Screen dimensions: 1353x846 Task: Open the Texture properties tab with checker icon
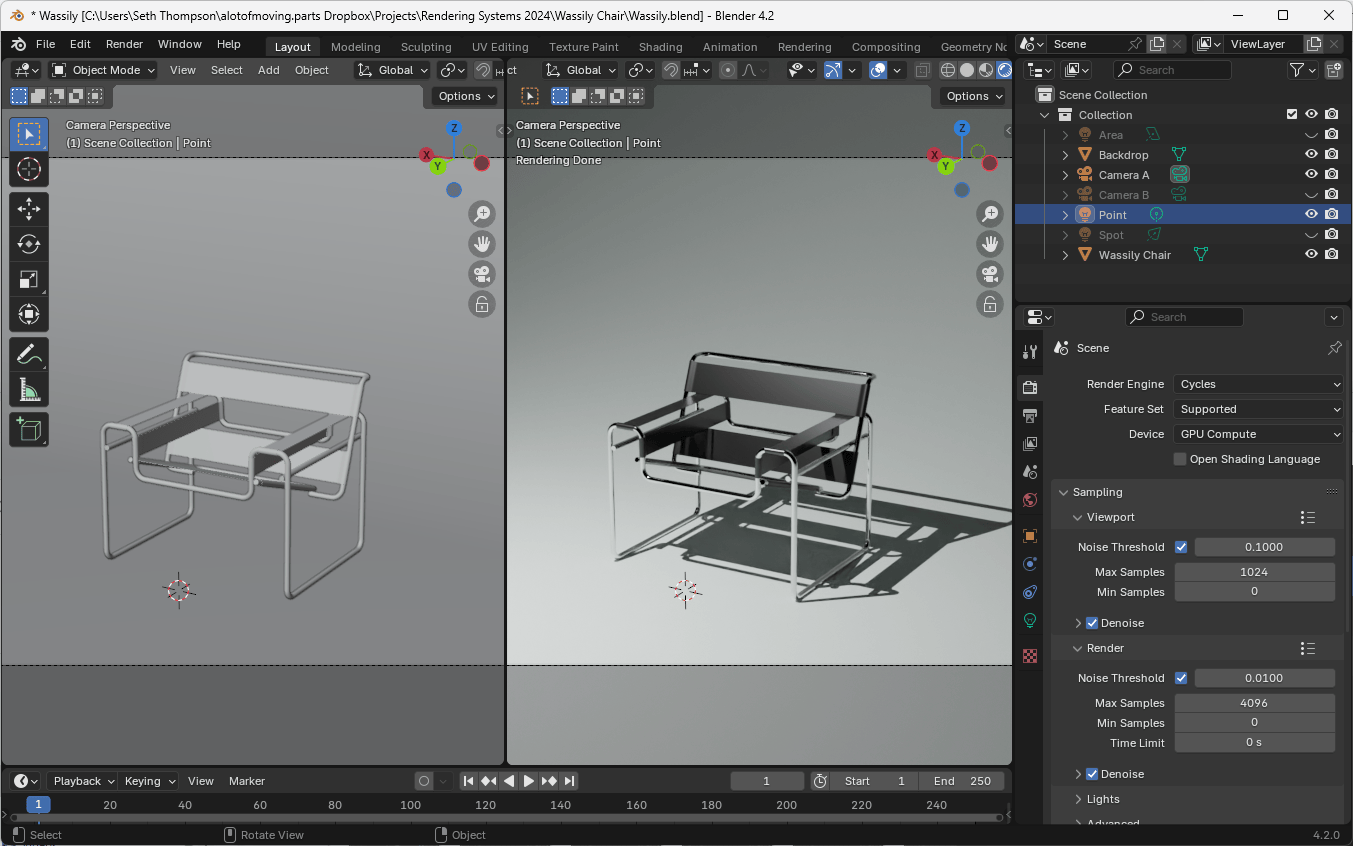click(1030, 656)
